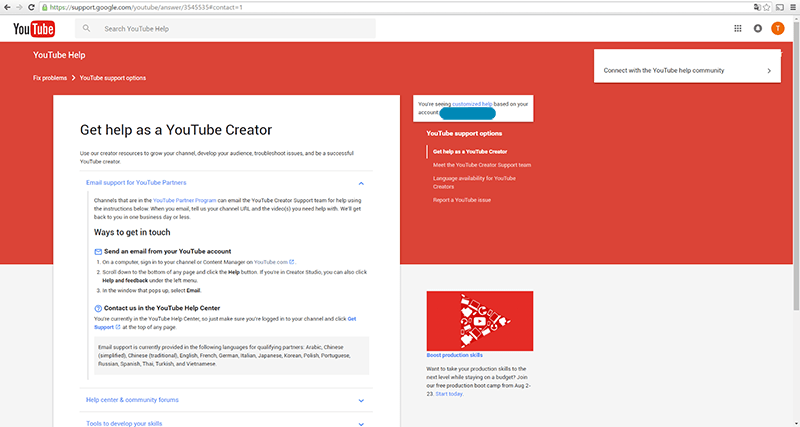
Task: Select Report a YouTube issue
Action: pyautogui.click(x=462, y=200)
